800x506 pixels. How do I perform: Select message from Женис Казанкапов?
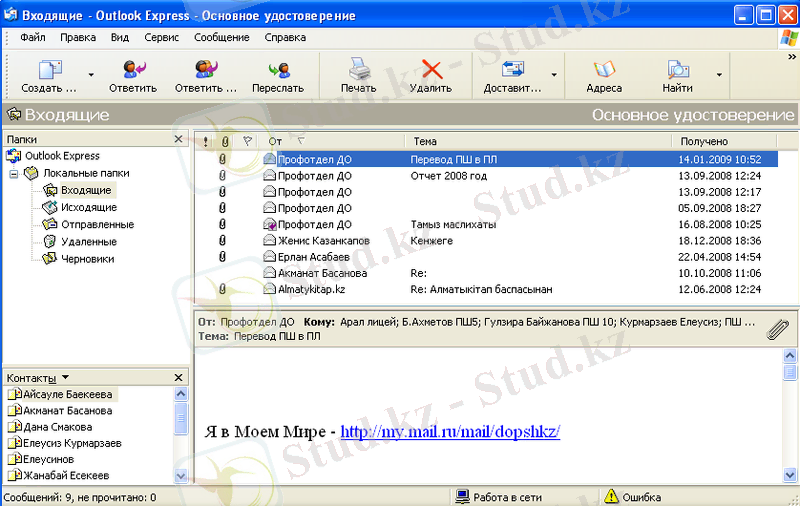(323, 241)
